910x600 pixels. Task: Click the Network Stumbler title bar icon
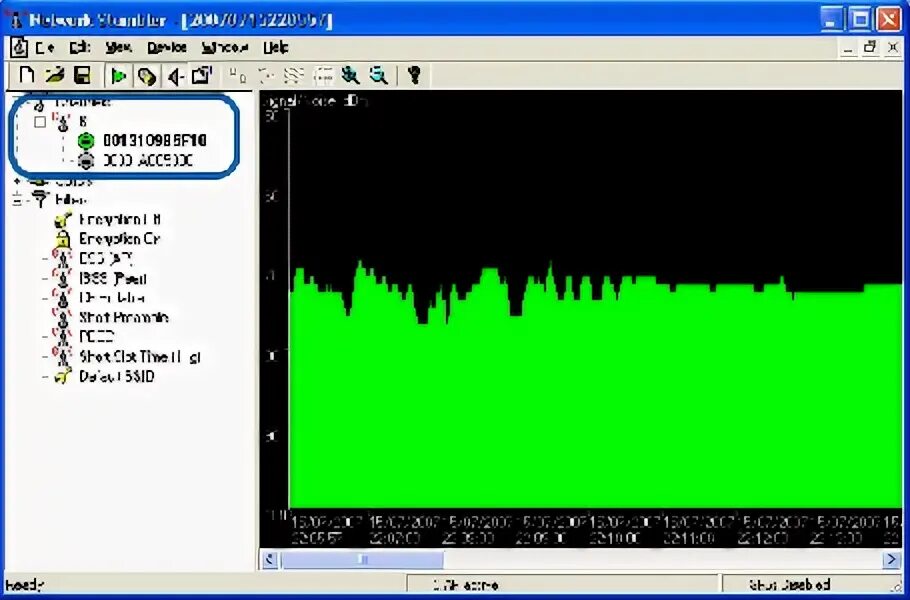tap(16, 19)
